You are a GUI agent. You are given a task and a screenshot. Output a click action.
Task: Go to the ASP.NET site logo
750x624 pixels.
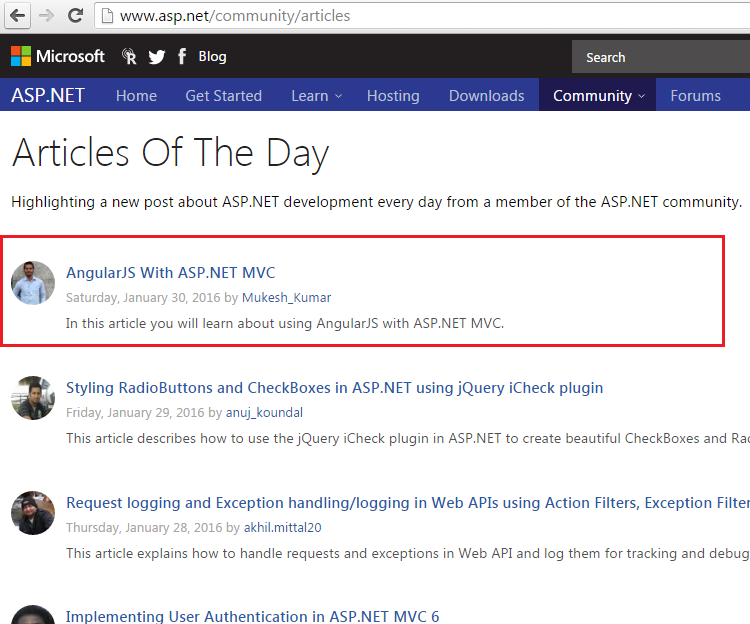click(48, 95)
